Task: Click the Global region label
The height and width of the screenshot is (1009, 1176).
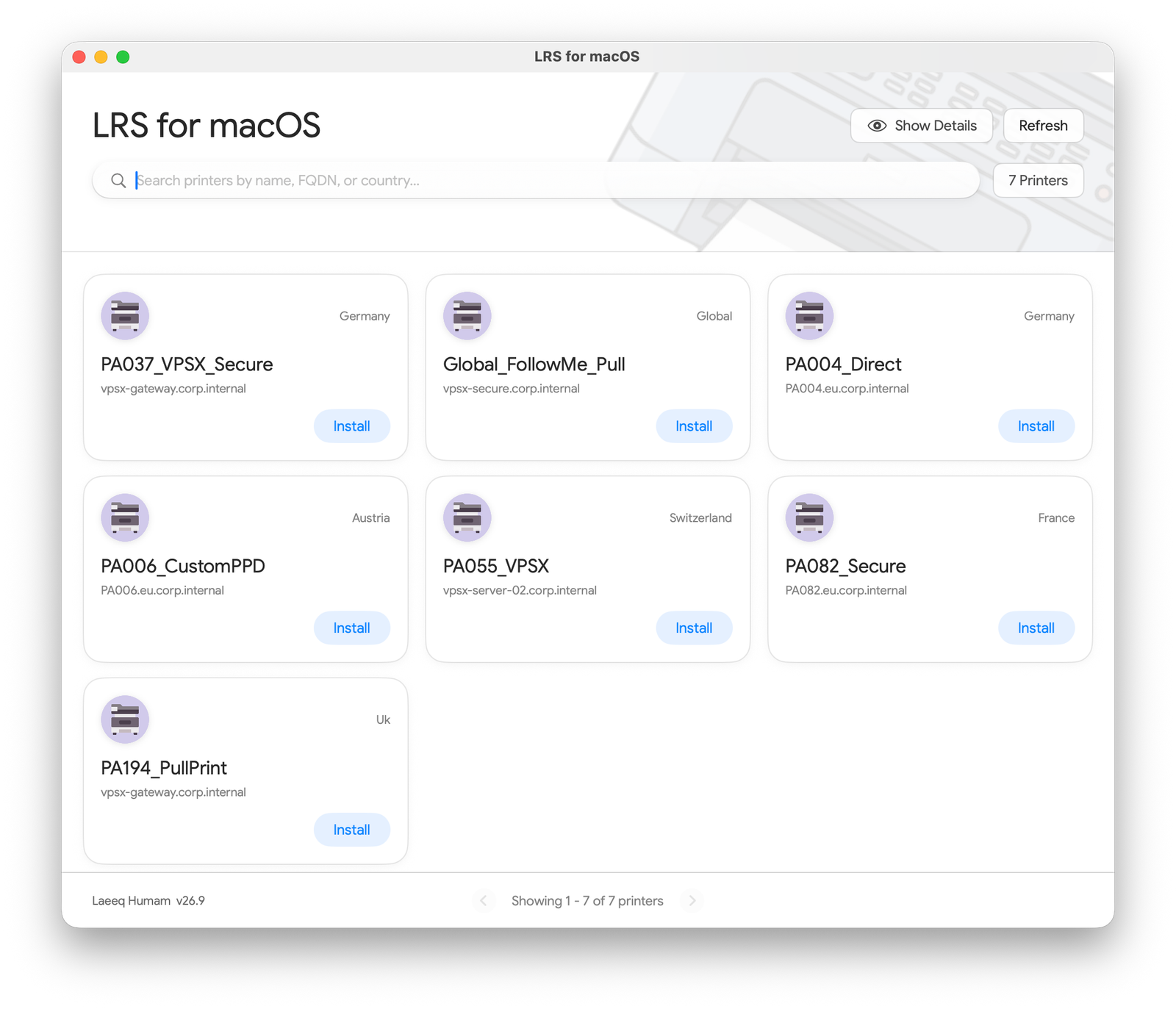Action: [714, 316]
